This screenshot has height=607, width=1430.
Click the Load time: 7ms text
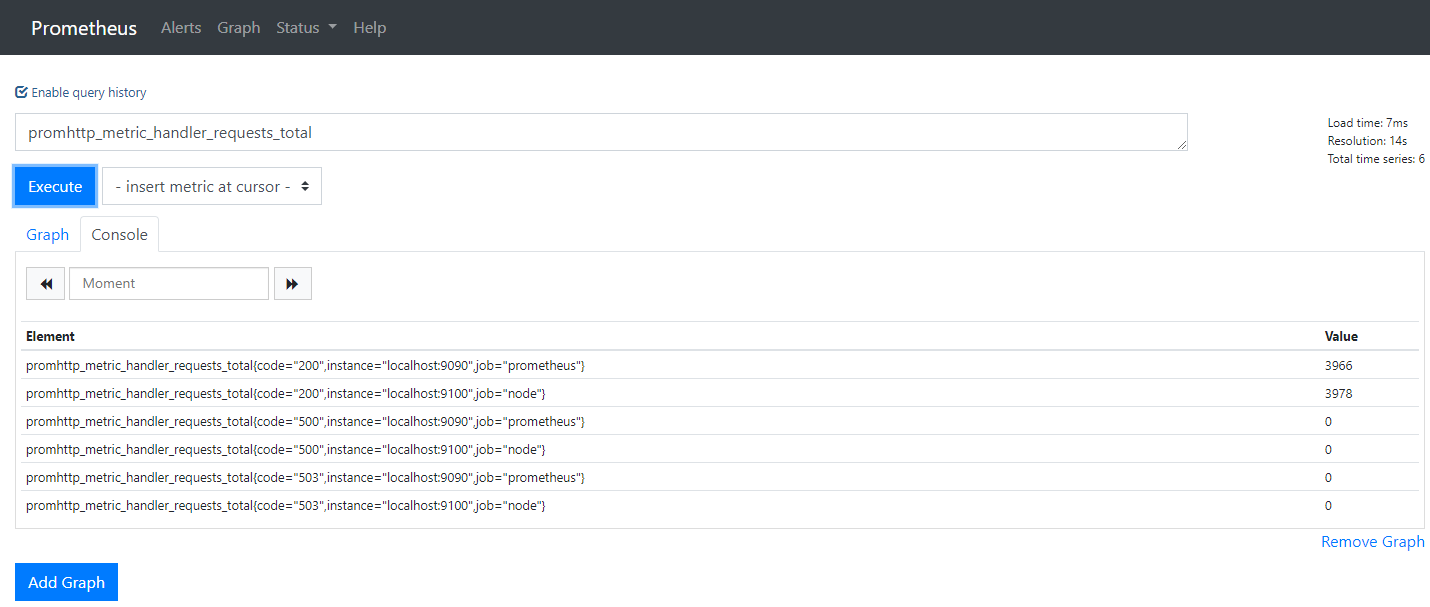coord(1368,123)
